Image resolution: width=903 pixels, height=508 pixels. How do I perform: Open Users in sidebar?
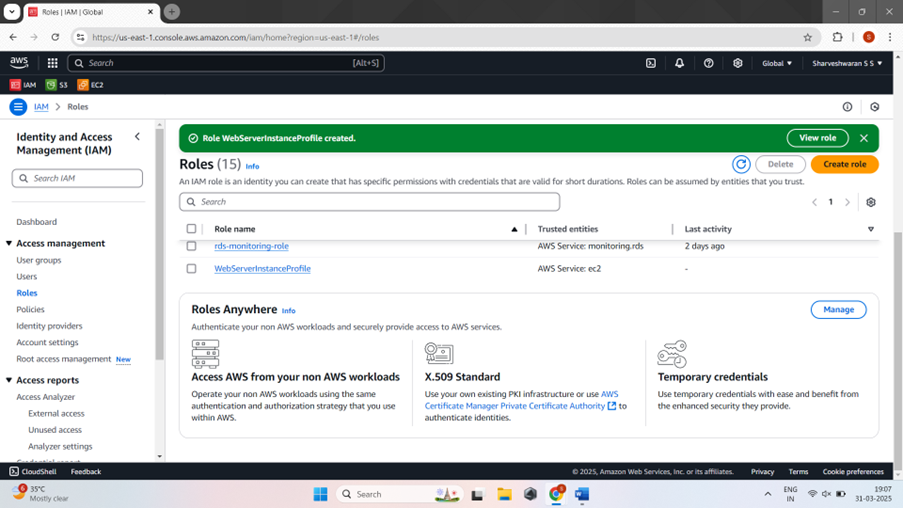coord(26,276)
